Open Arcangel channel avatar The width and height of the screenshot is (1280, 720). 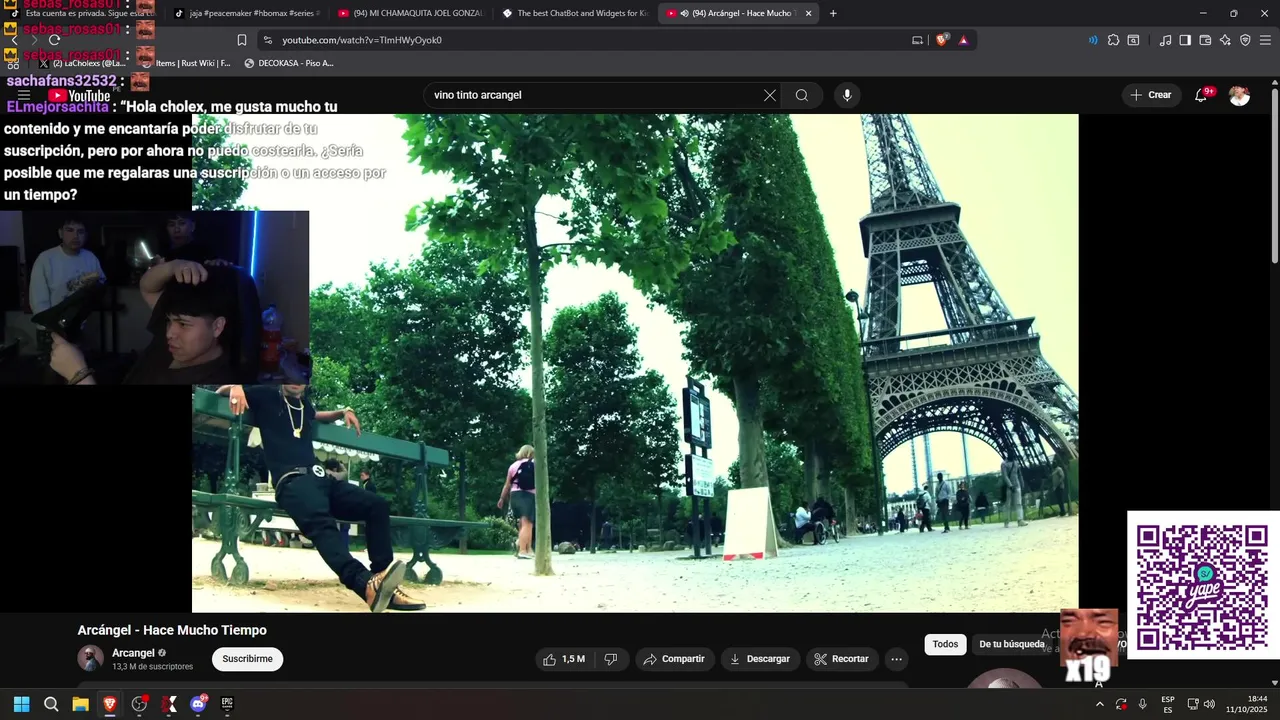91,658
